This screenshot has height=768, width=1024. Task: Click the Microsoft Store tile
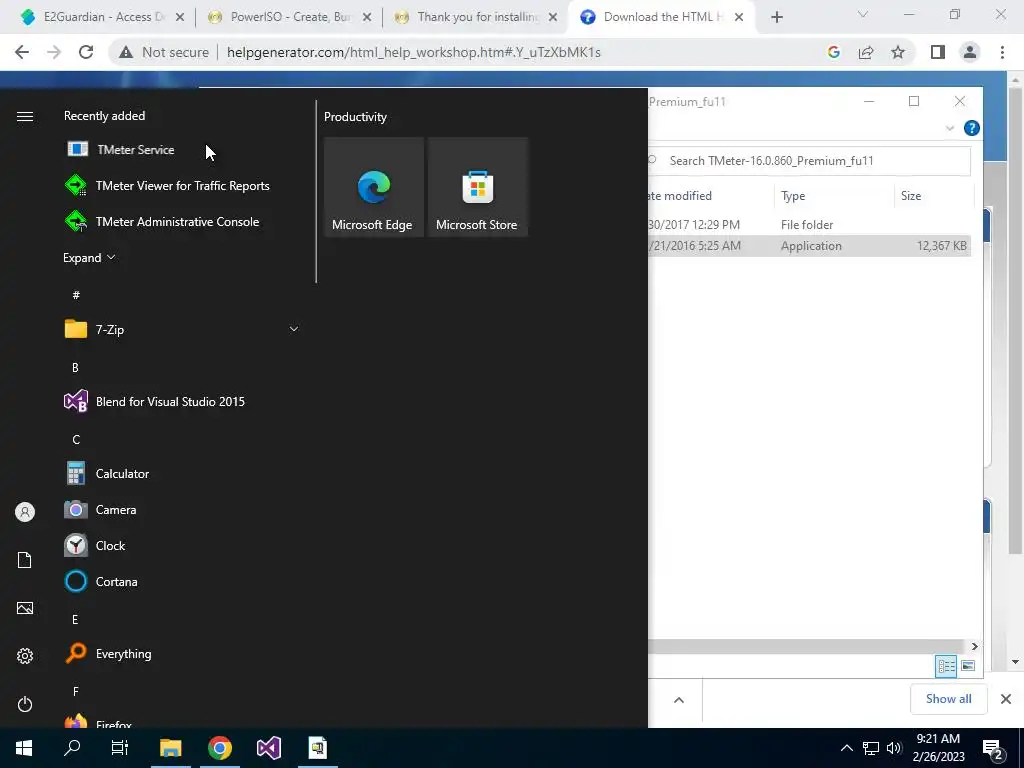click(x=477, y=187)
